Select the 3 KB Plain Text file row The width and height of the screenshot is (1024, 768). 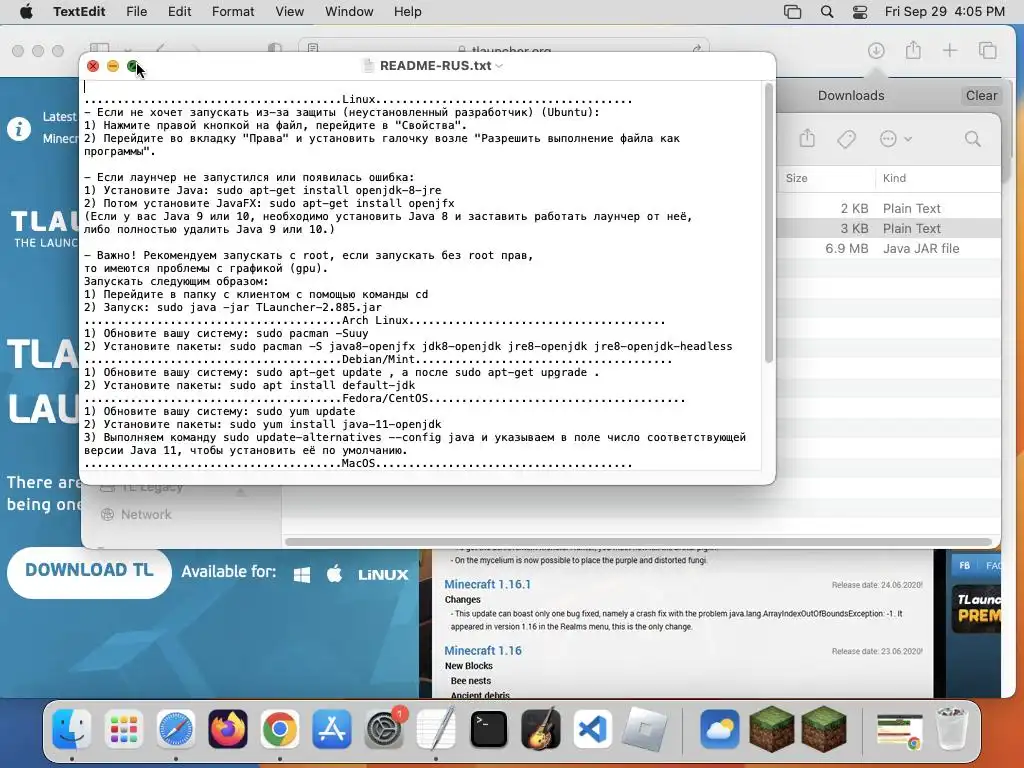click(889, 229)
